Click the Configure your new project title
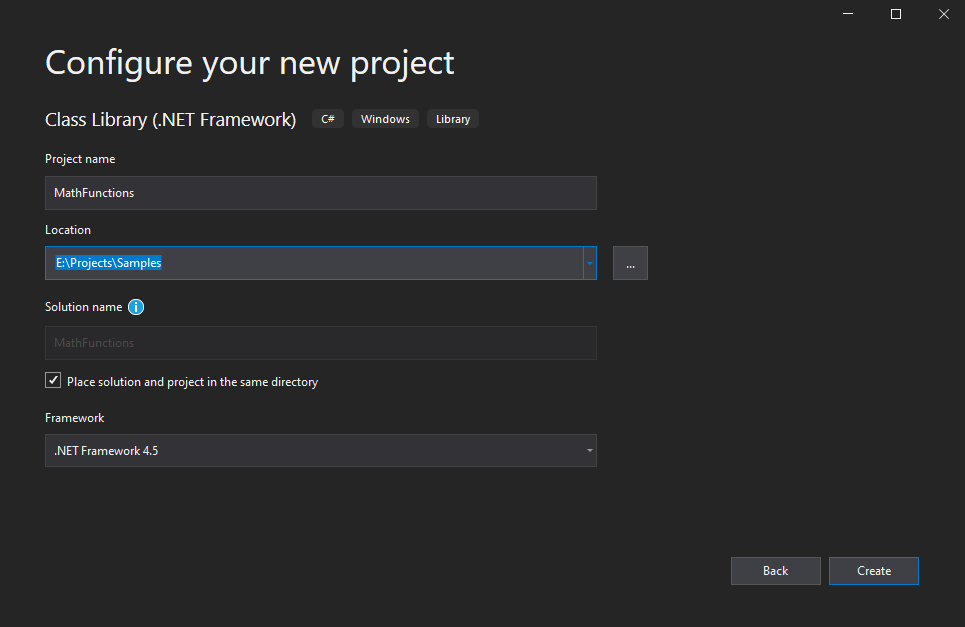This screenshot has width=965, height=627. [249, 63]
